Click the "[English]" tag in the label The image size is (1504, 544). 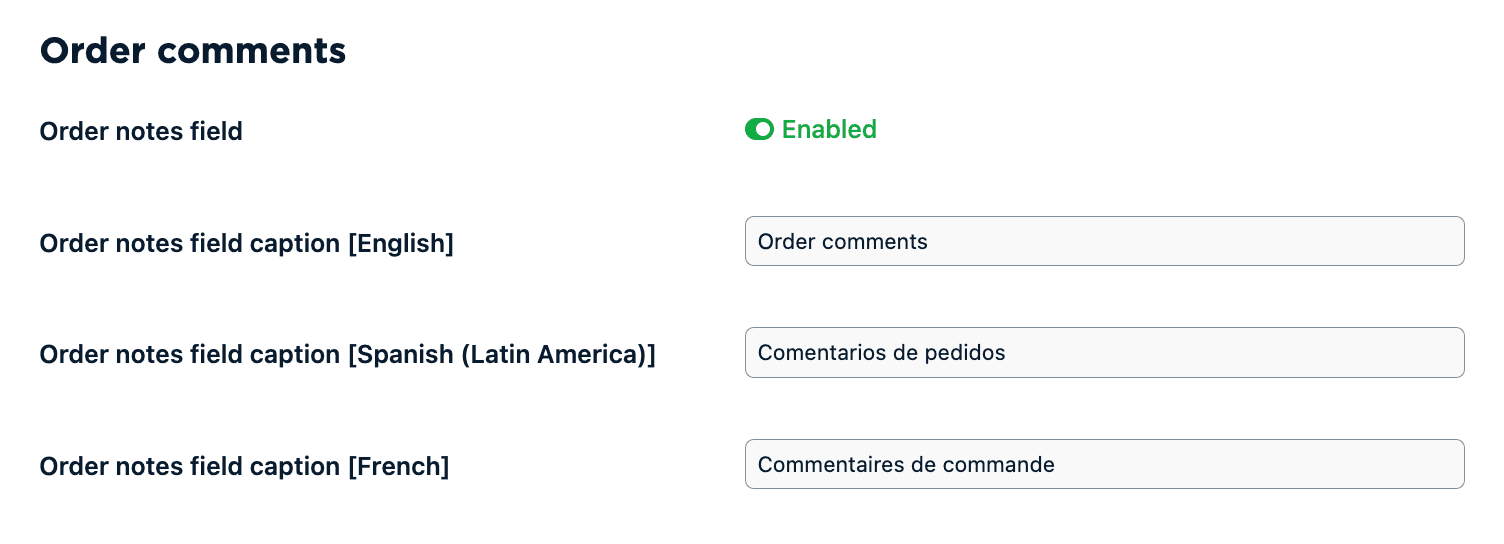[x=400, y=243]
